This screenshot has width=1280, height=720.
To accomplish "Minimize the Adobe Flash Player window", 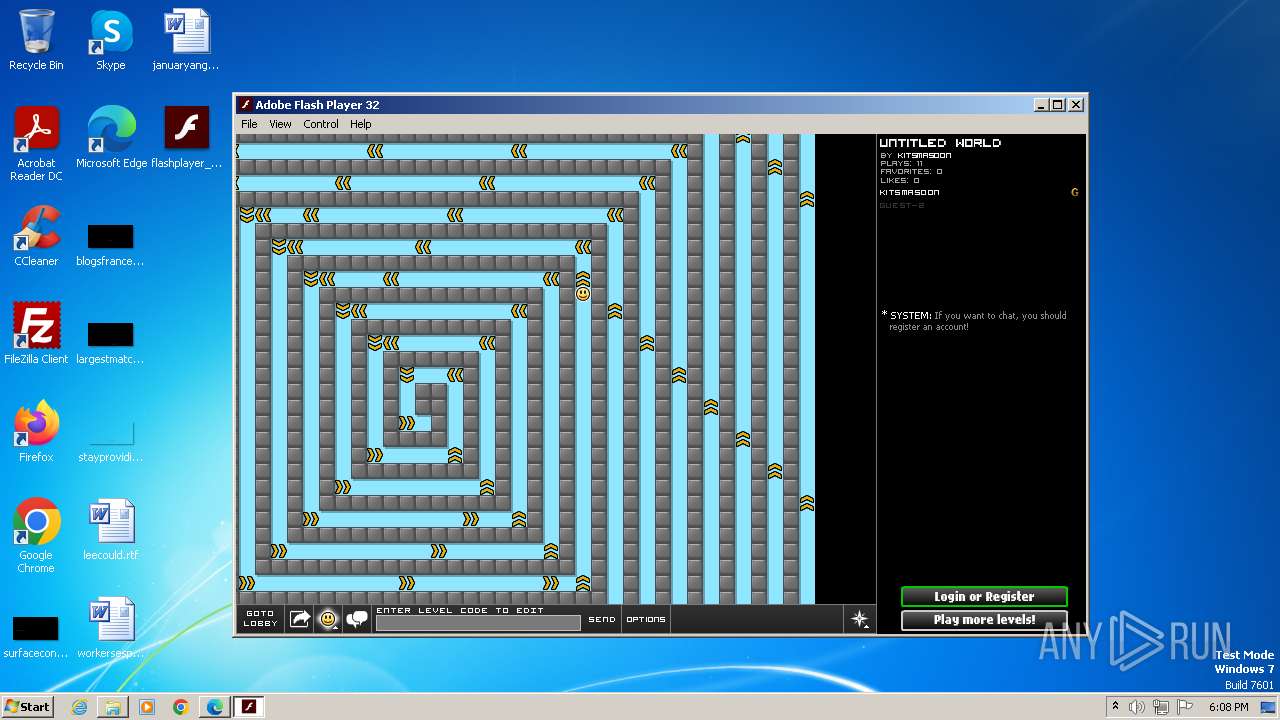I will tap(1041, 105).
